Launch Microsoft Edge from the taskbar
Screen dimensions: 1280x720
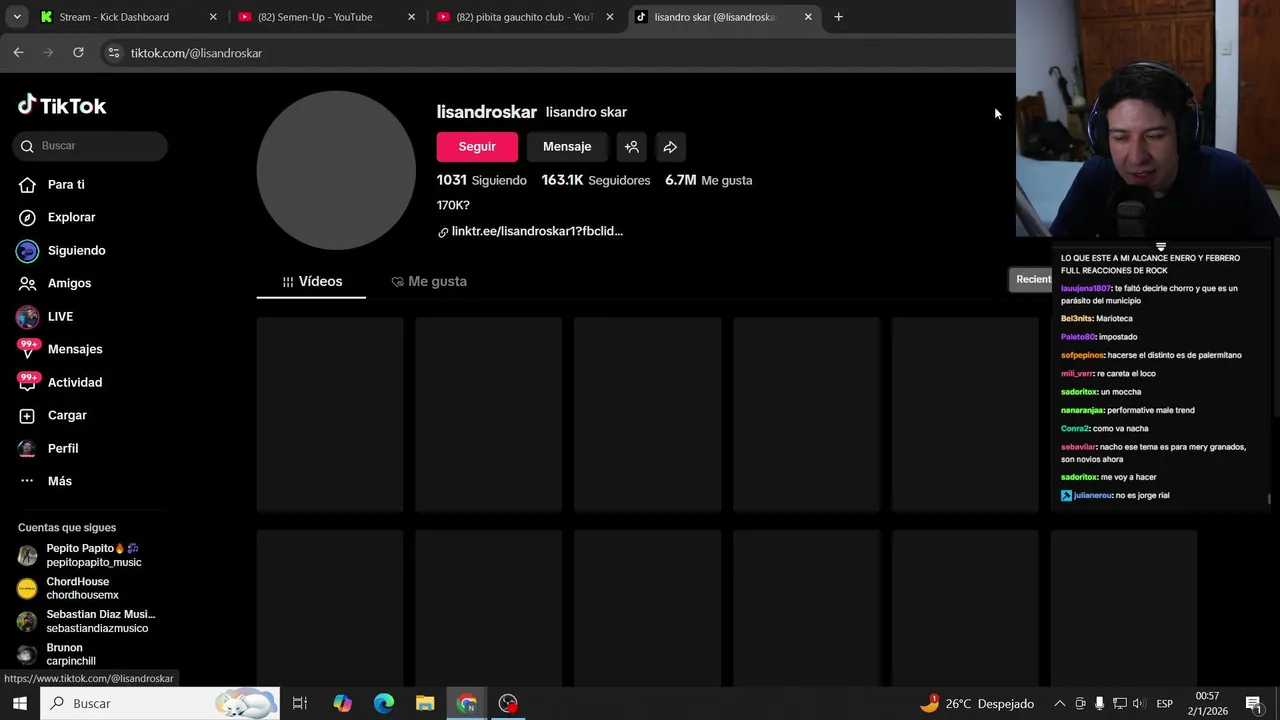[x=384, y=703]
